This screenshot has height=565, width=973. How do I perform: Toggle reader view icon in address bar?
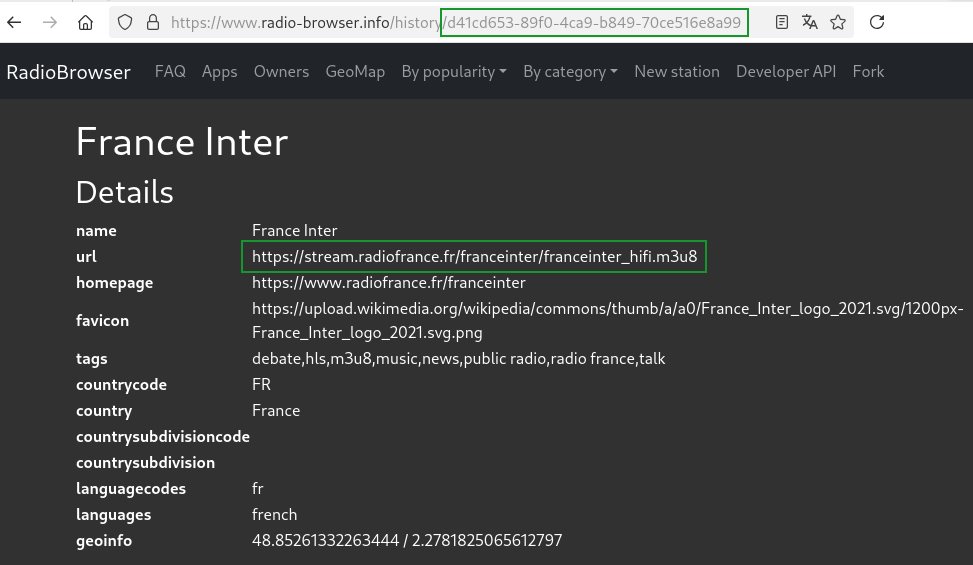click(x=782, y=22)
